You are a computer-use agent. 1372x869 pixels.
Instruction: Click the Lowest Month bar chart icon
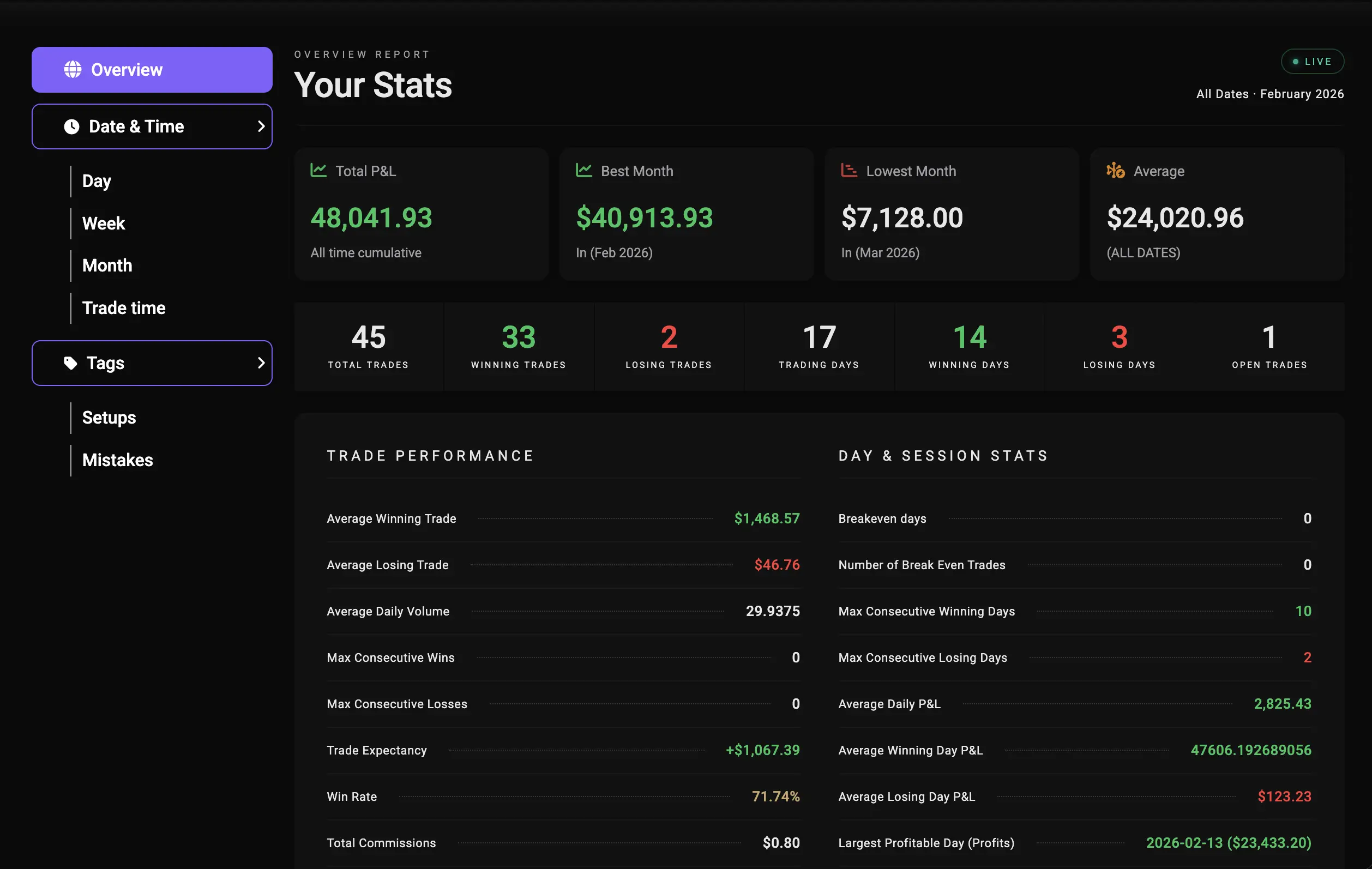point(849,170)
